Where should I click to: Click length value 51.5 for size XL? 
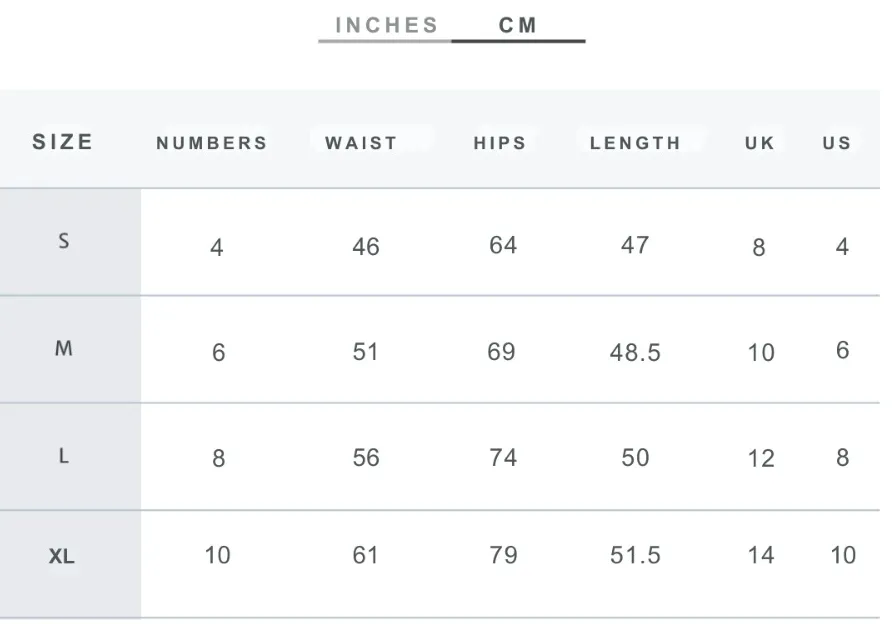pos(635,555)
